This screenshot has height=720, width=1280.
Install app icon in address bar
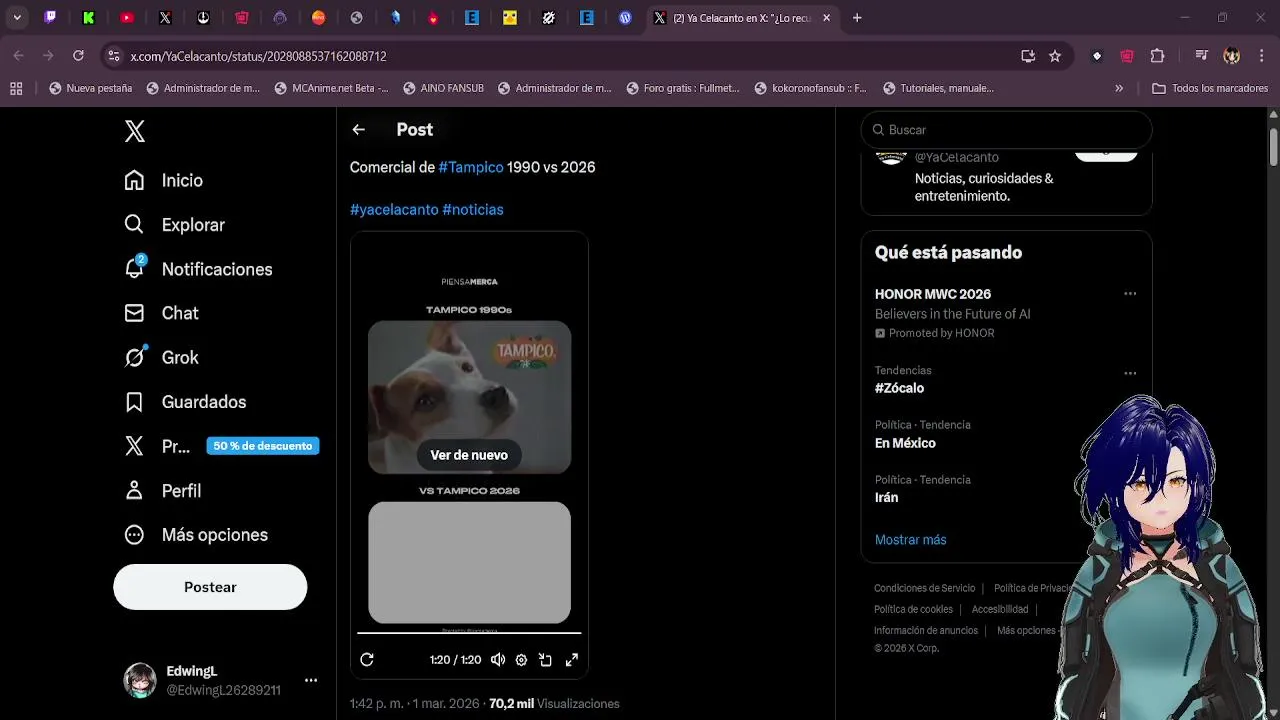point(1027,56)
